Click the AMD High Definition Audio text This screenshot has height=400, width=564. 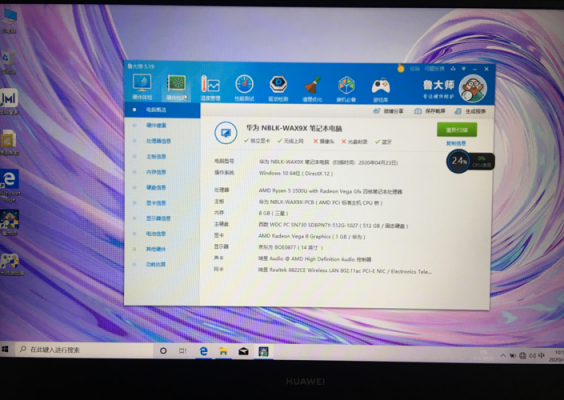pos(314,259)
